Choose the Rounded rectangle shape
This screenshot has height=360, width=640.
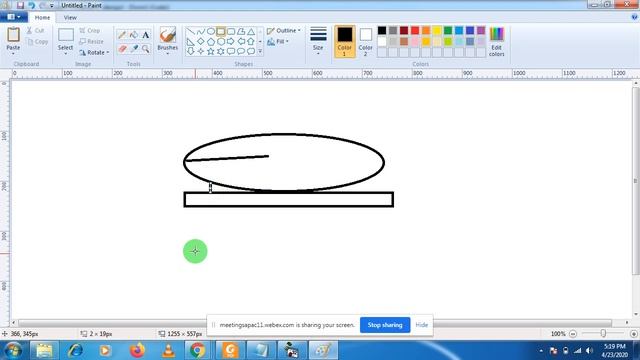231,31
